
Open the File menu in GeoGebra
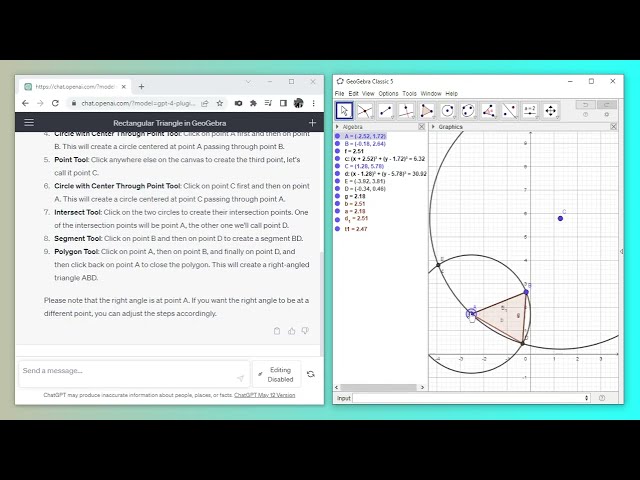click(x=339, y=93)
